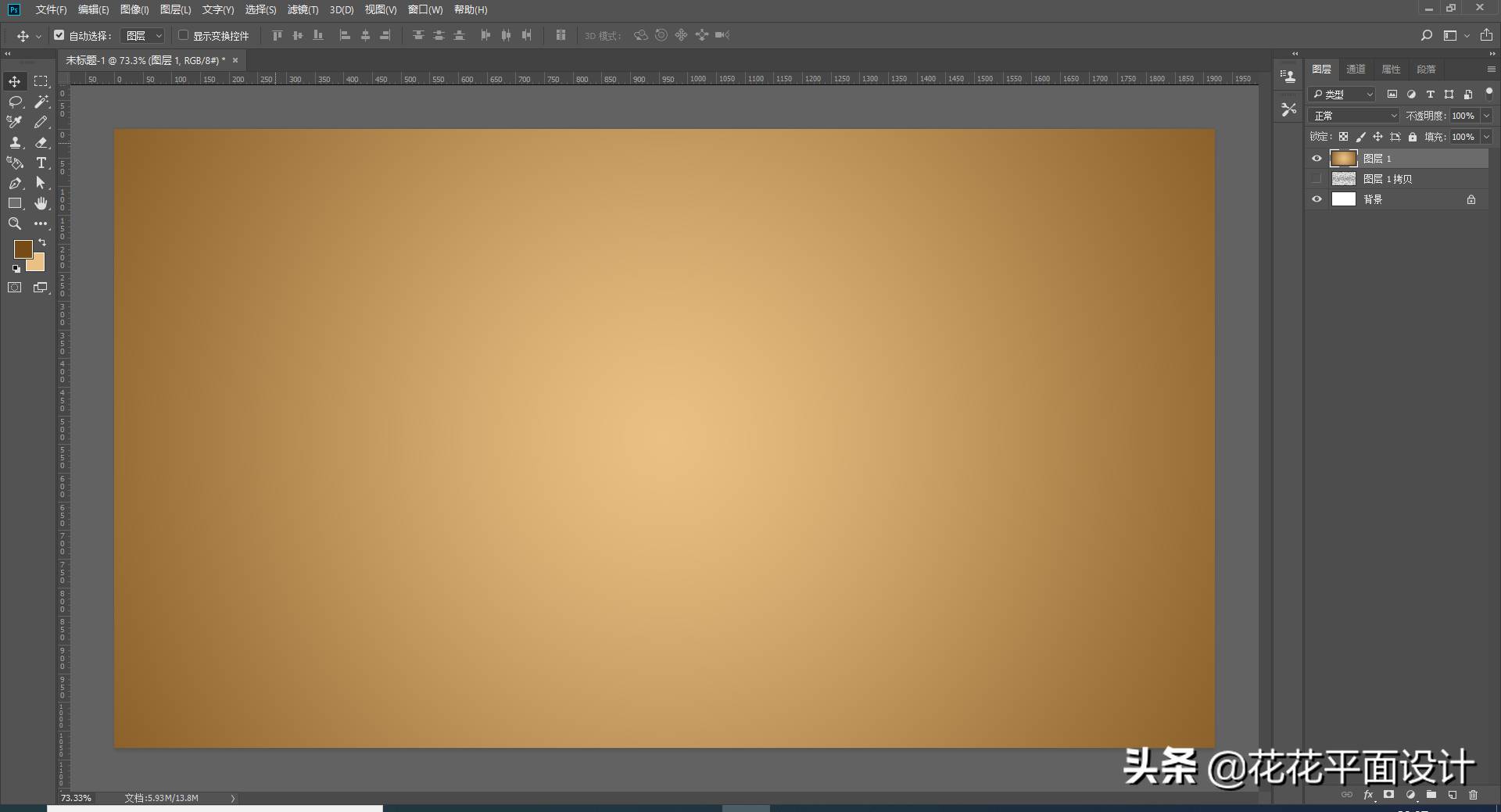
Task: Toggle Quick Mask mode
Action: pos(15,288)
